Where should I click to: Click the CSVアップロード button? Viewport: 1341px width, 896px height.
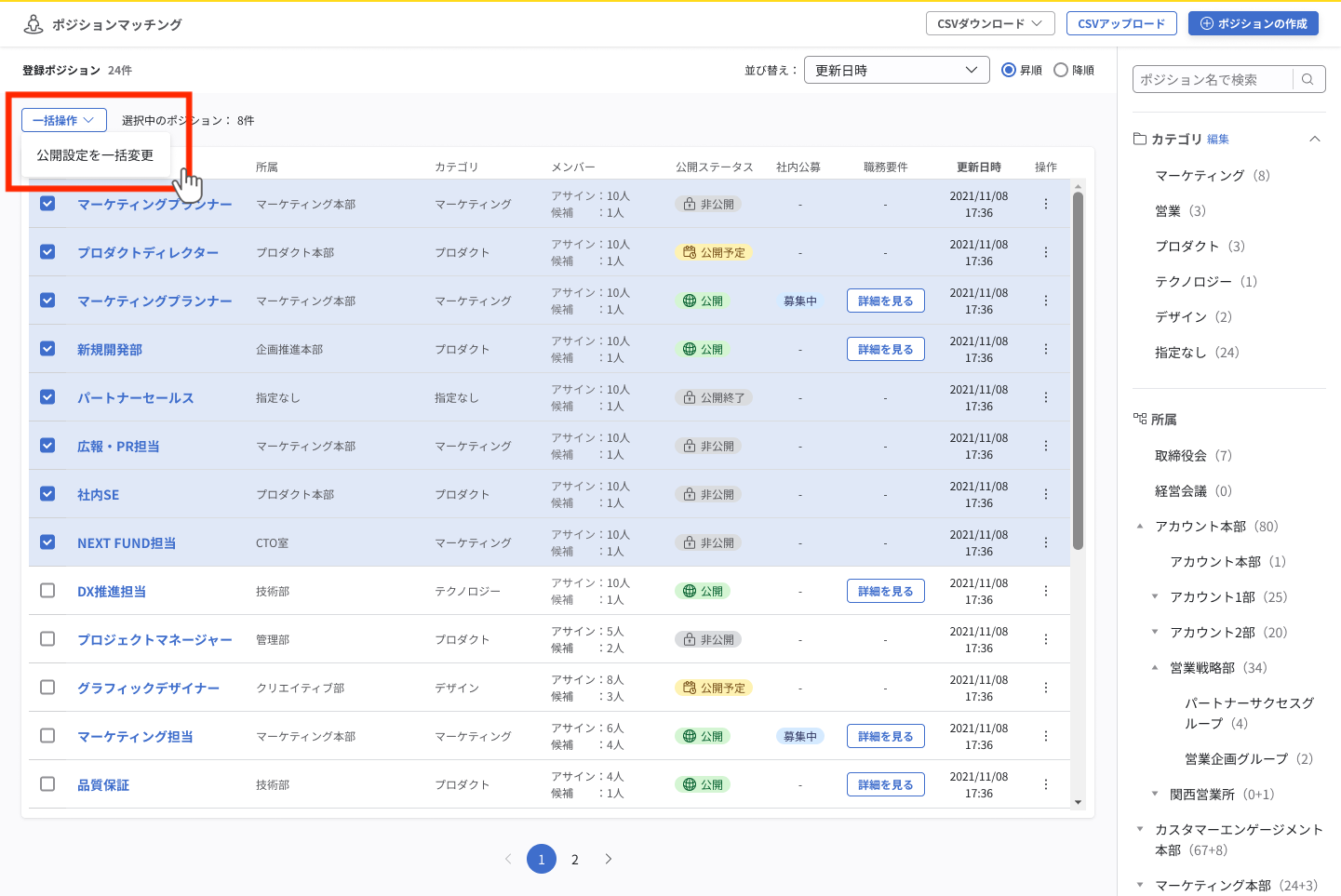coord(1120,23)
